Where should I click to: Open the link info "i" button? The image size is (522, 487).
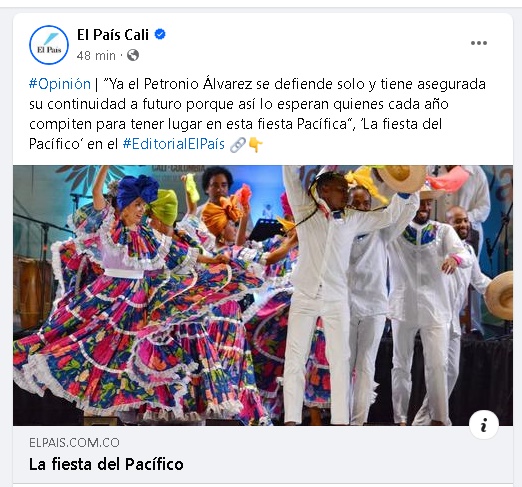click(484, 425)
